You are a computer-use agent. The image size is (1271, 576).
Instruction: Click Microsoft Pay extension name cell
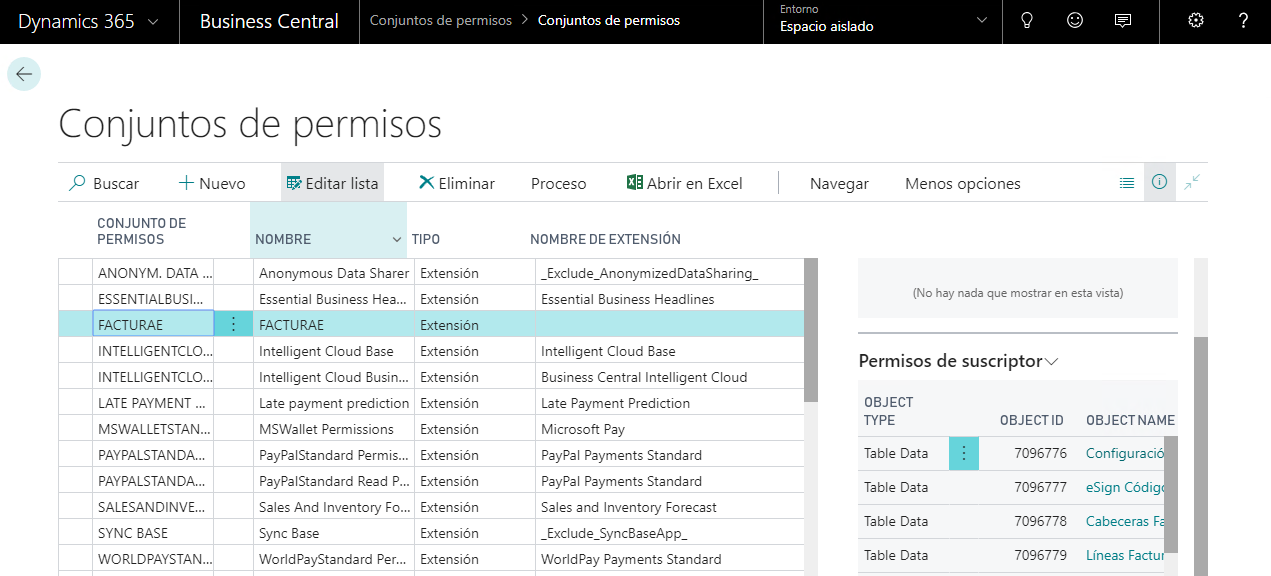(669, 428)
